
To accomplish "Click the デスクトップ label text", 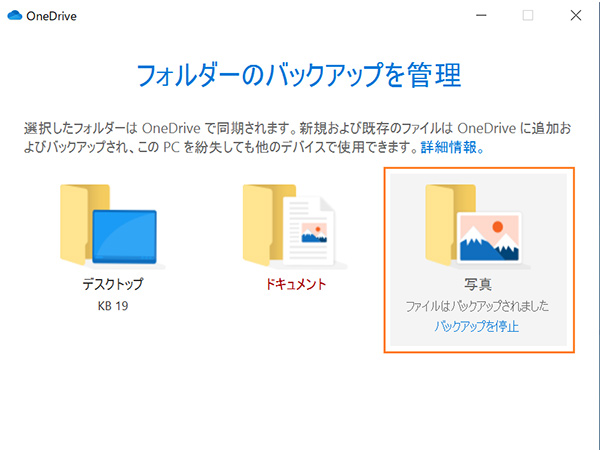I will (113, 284).
